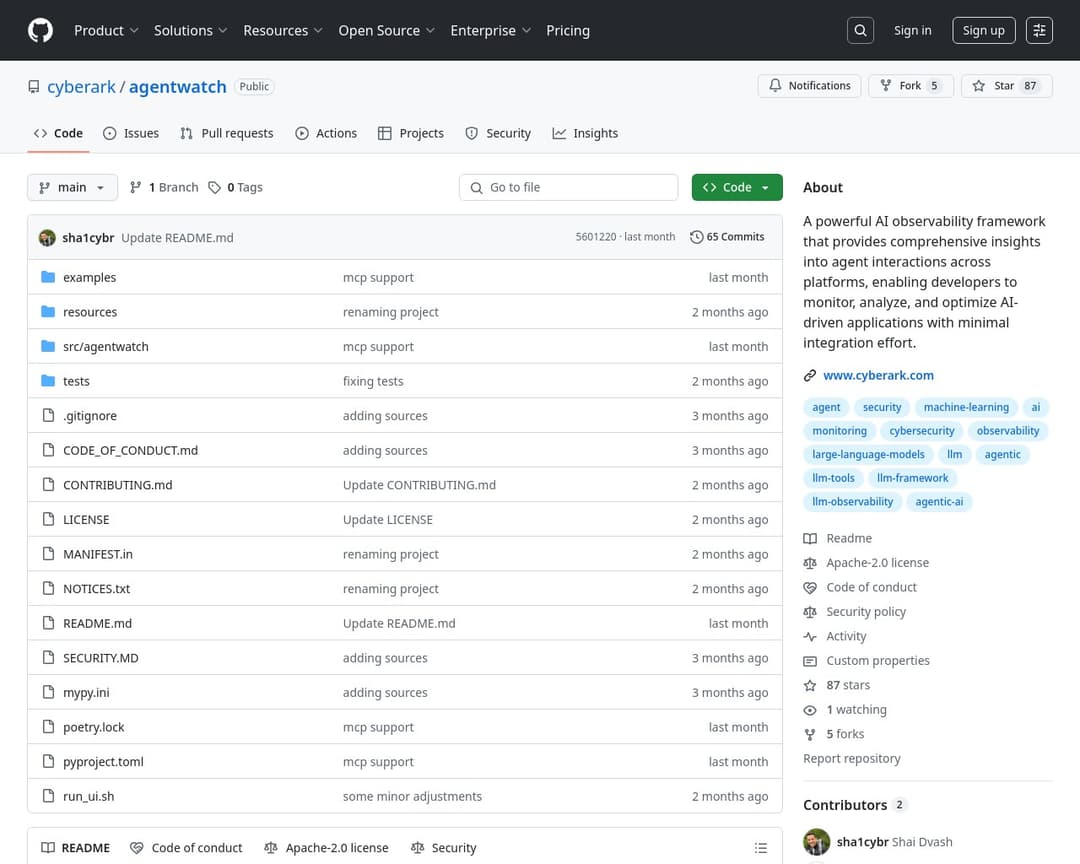This screenshot has width=1080, height=864.
Task: Click the tag icon next to 0 Tags
Action: pyautogui.click(x=215, y=187)
